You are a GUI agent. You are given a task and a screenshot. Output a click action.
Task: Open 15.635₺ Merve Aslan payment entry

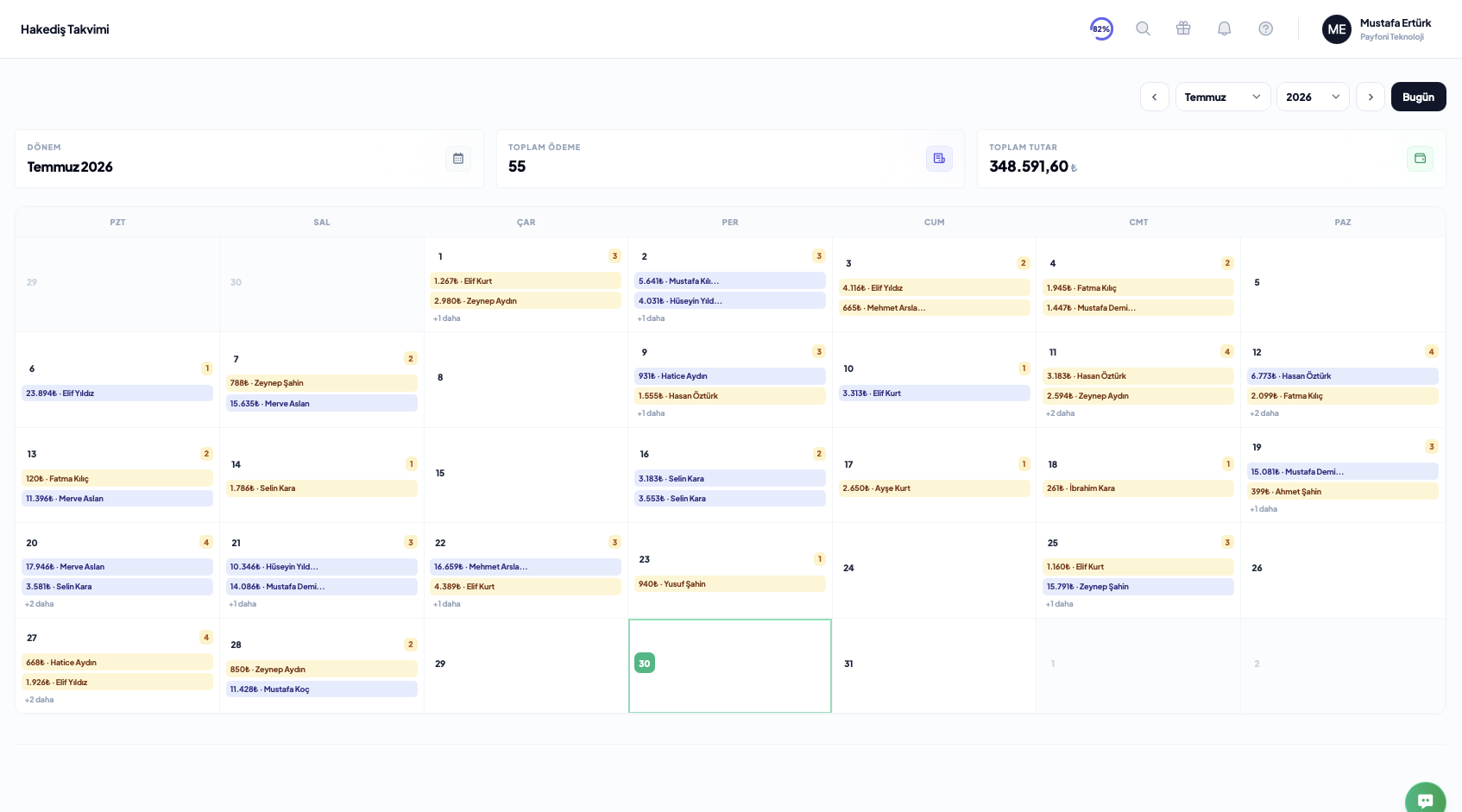pos(322,403)
